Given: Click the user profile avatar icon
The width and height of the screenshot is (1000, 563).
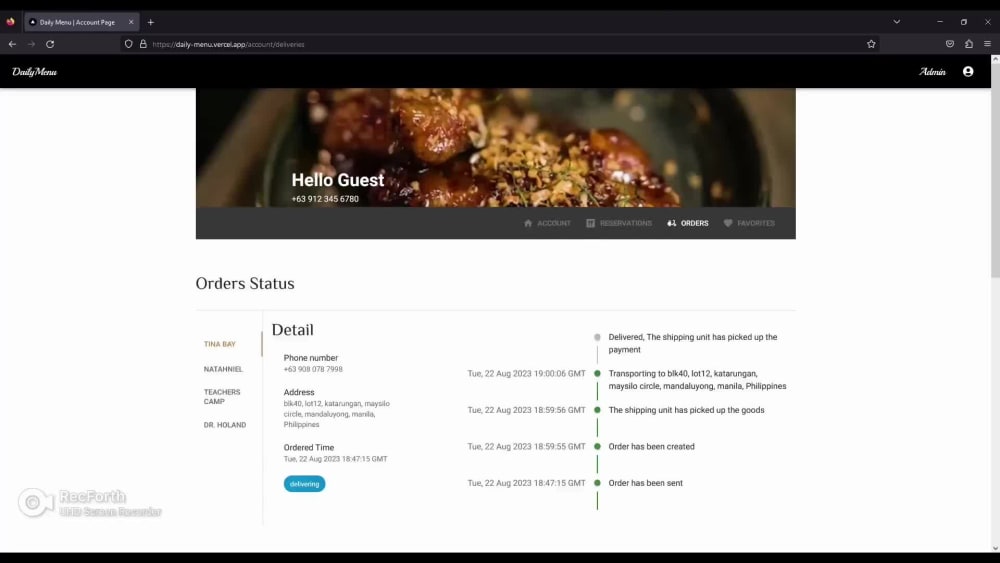Looking at the screenshot, I should point(968,71).
